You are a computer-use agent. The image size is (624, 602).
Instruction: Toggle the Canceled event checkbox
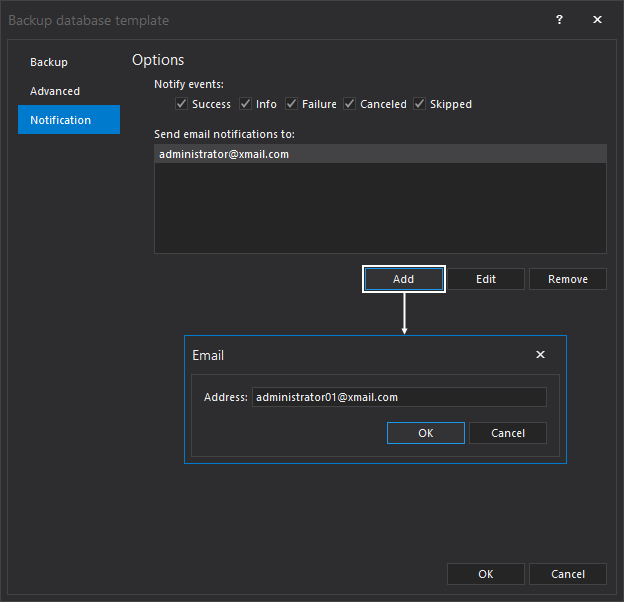pos(350,104)
